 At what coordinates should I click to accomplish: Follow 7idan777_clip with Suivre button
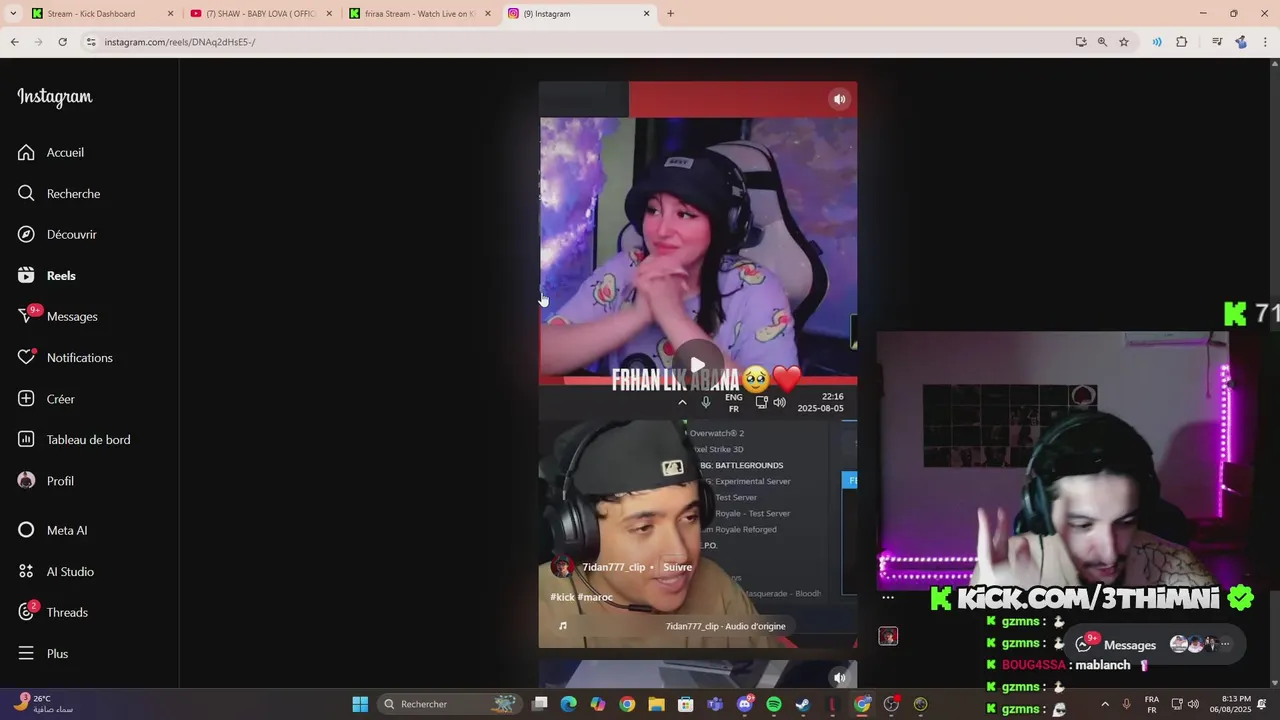point(677,567)
